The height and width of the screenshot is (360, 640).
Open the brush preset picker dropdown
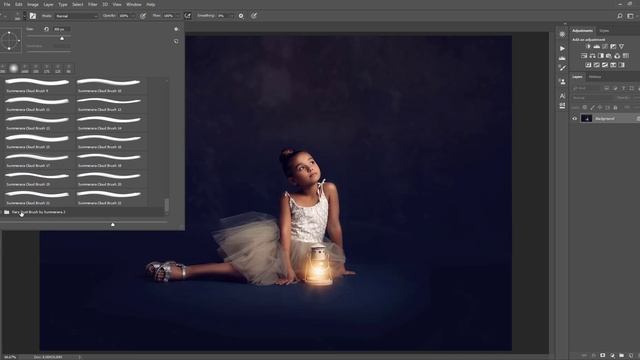[x=24, y=16]
